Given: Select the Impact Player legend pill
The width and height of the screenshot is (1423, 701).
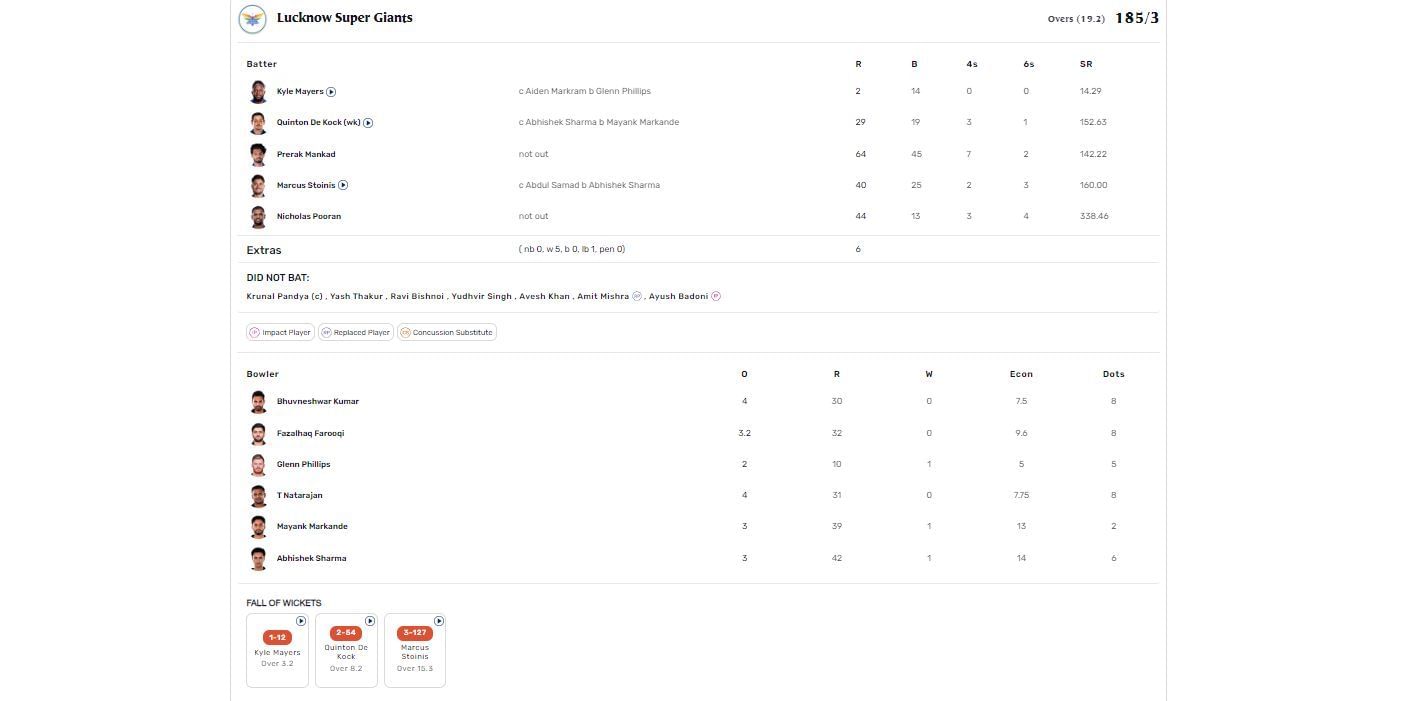Looking at the screenshot, I should click(x=280, y=332).
